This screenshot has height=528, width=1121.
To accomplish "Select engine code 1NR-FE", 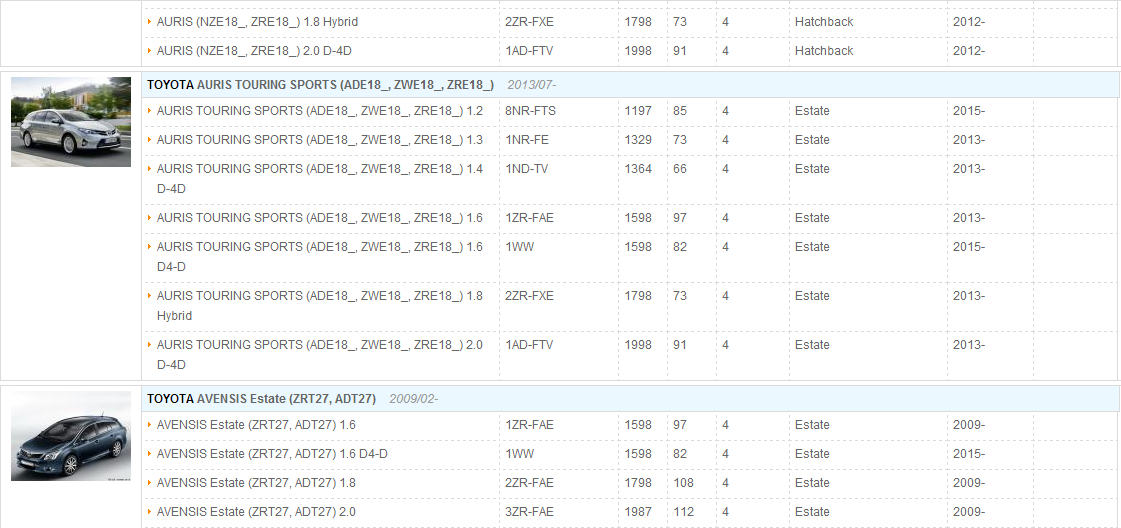I will click(527, 140).
